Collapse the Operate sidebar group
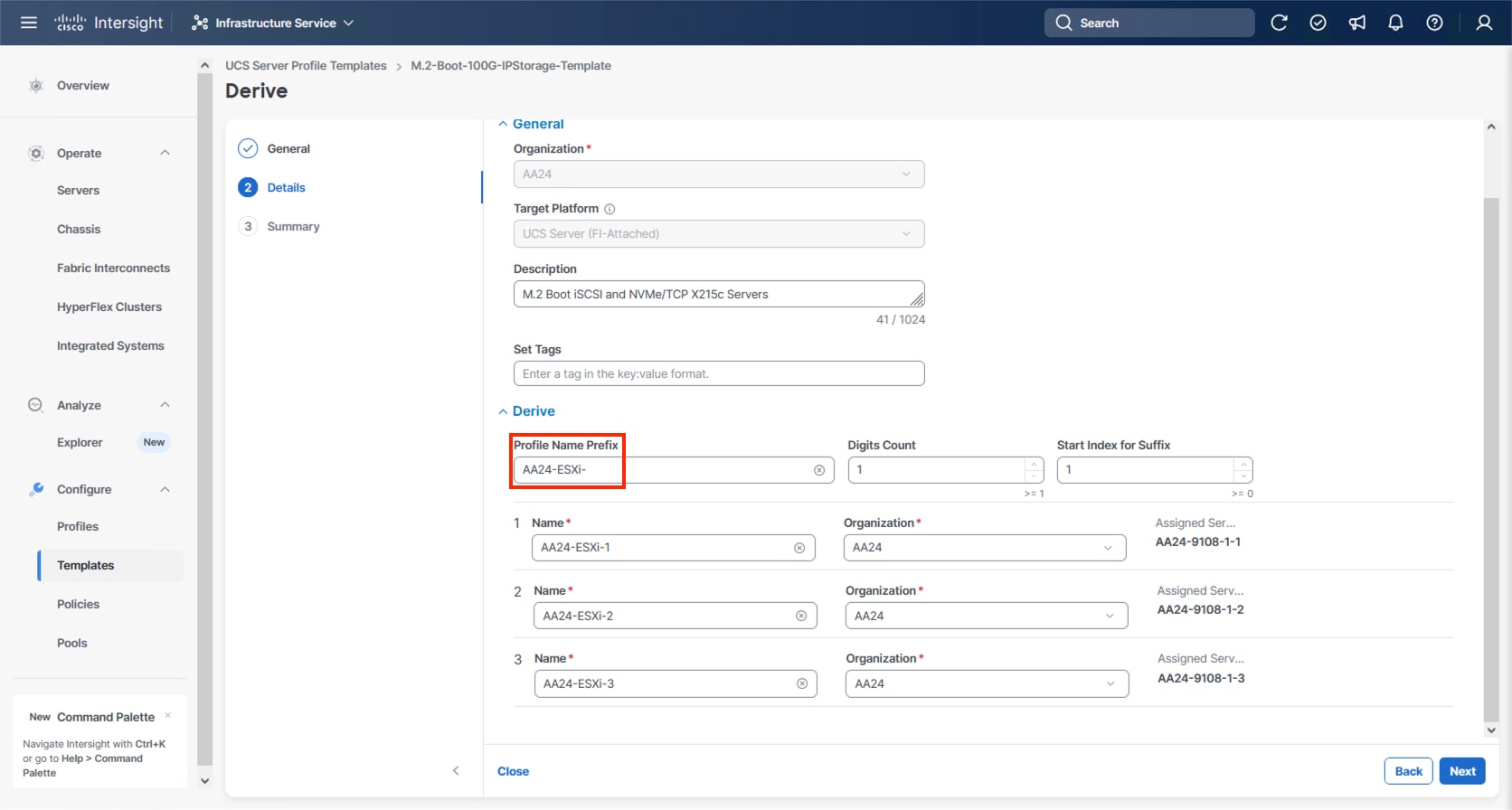The height and width of the screenshot is (810, 1512). pyautogui.click(x=165, y=153)
